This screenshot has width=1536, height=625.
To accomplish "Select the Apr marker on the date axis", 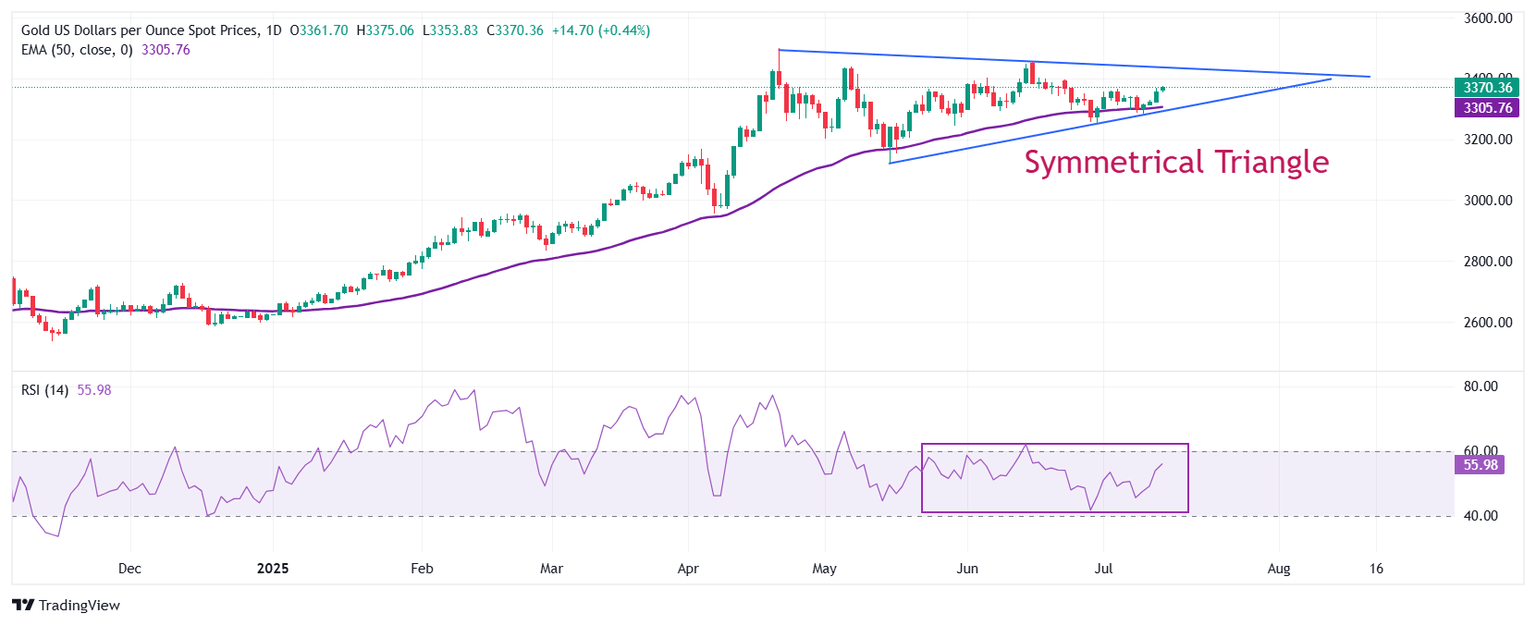I will click(x=688, y=568).
